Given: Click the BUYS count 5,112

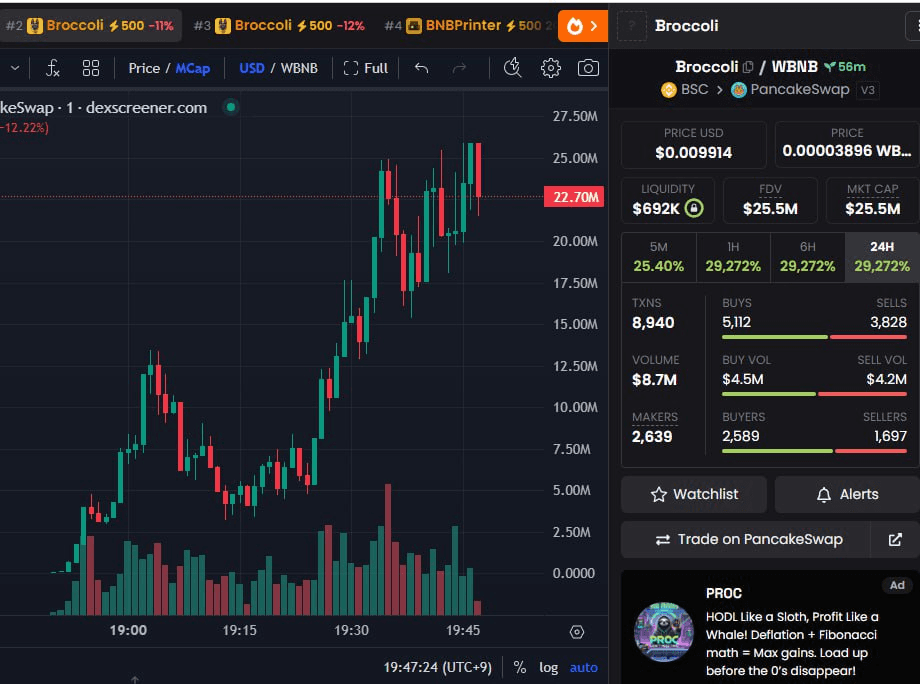Looking at the screenshot, I should pos(736,322).
